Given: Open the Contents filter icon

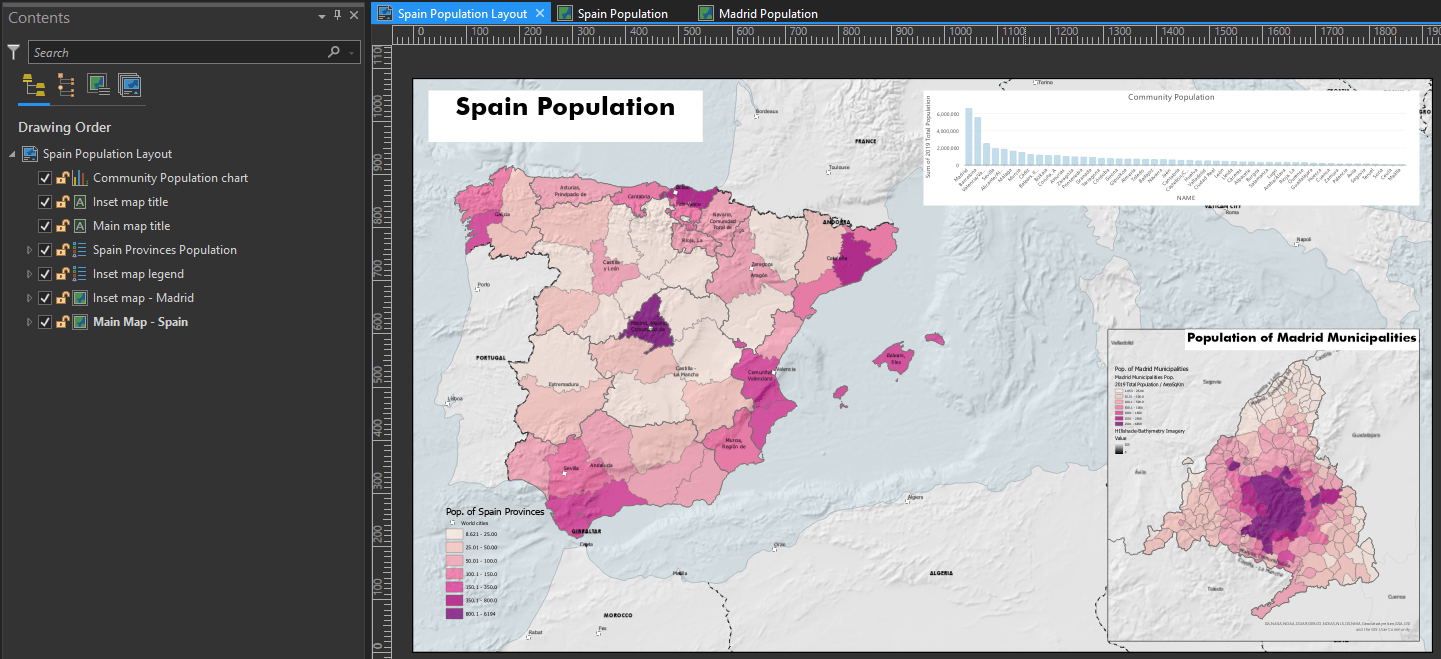Looking at the screenshot, I should pos(14,51).
